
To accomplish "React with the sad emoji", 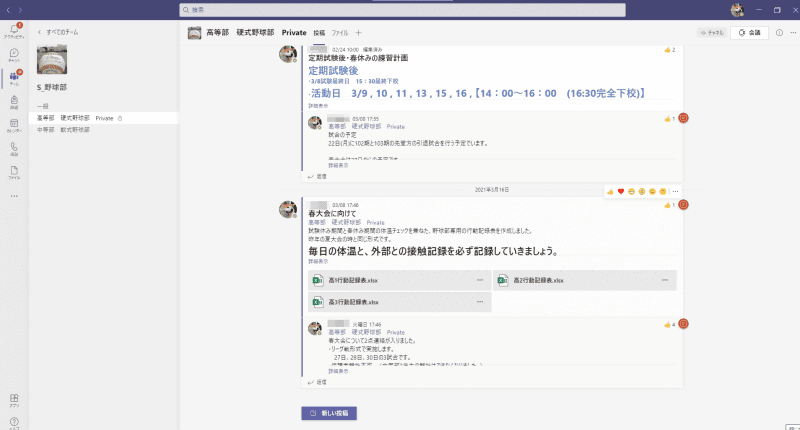I will [x=652, y=191].
